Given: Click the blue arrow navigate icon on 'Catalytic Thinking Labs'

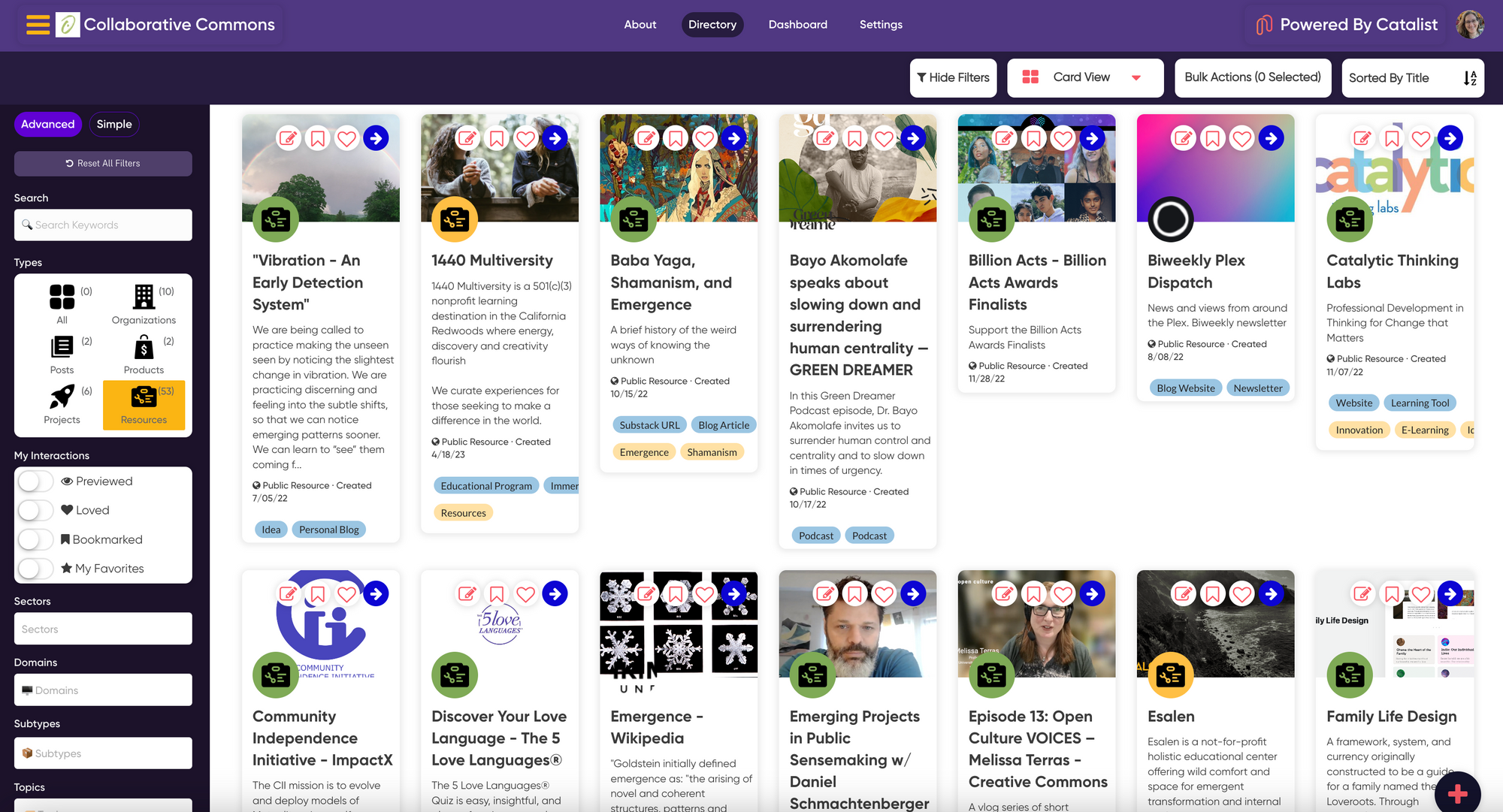Looking at the screenshot, I should click(1451, 138).
